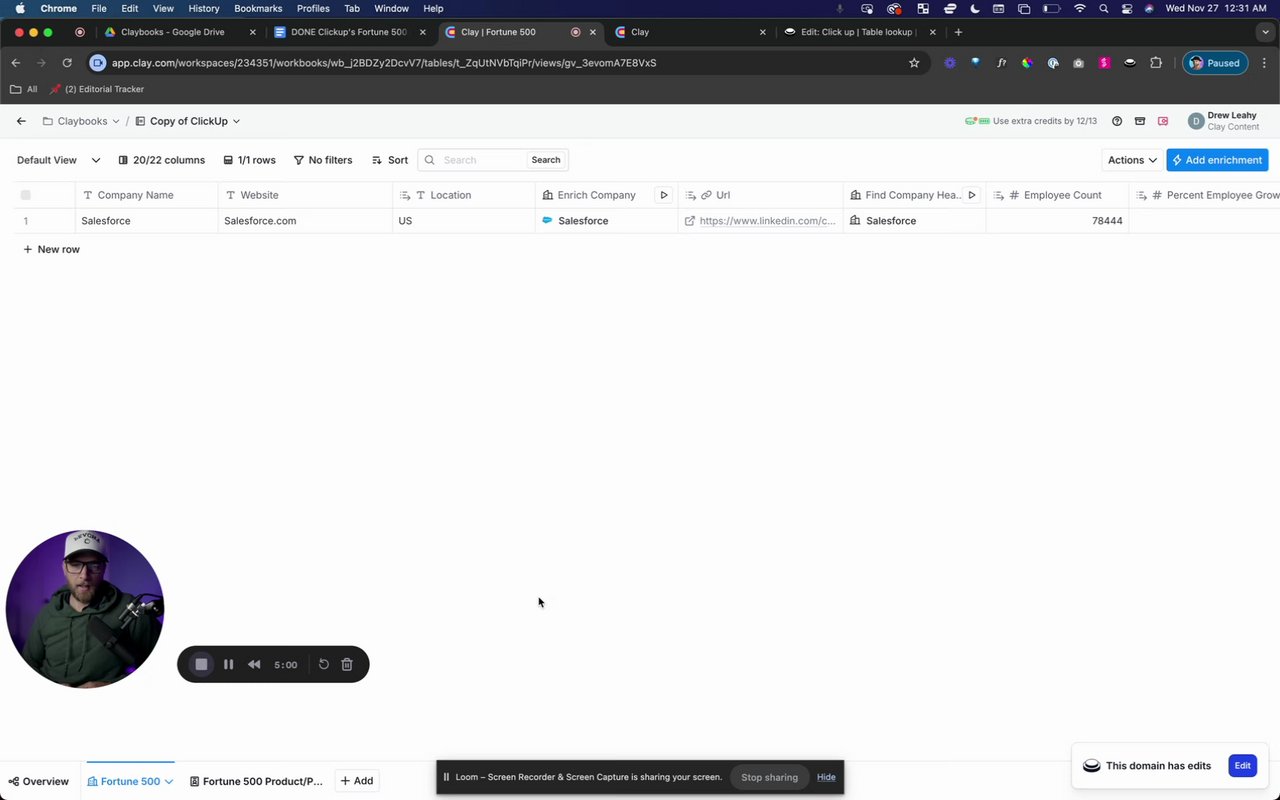
Task: Switch to the DONE Clickup's Fortune 500 tab
Action: pos(348,32)
